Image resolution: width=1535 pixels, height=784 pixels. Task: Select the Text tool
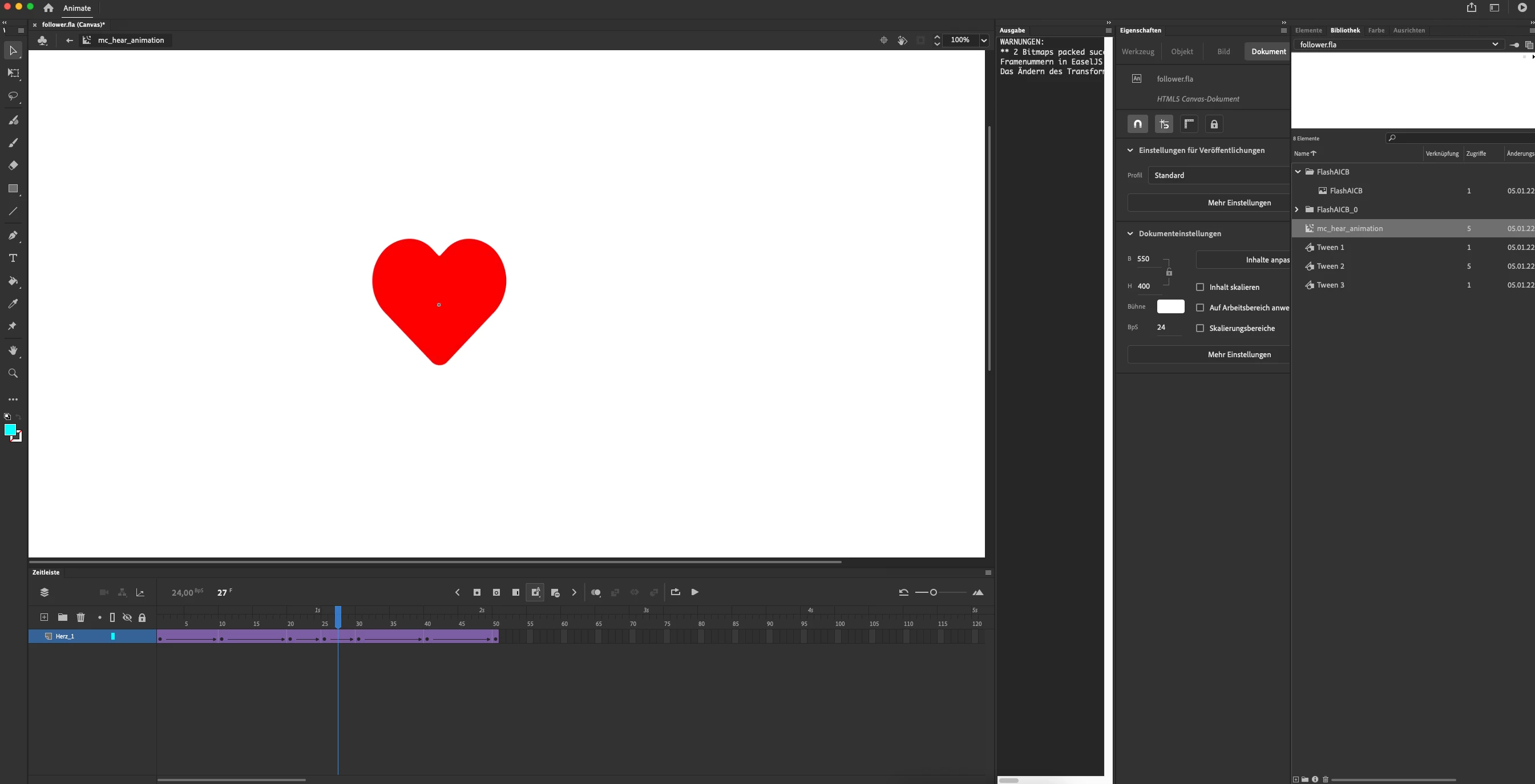click(x=13, y=258)
